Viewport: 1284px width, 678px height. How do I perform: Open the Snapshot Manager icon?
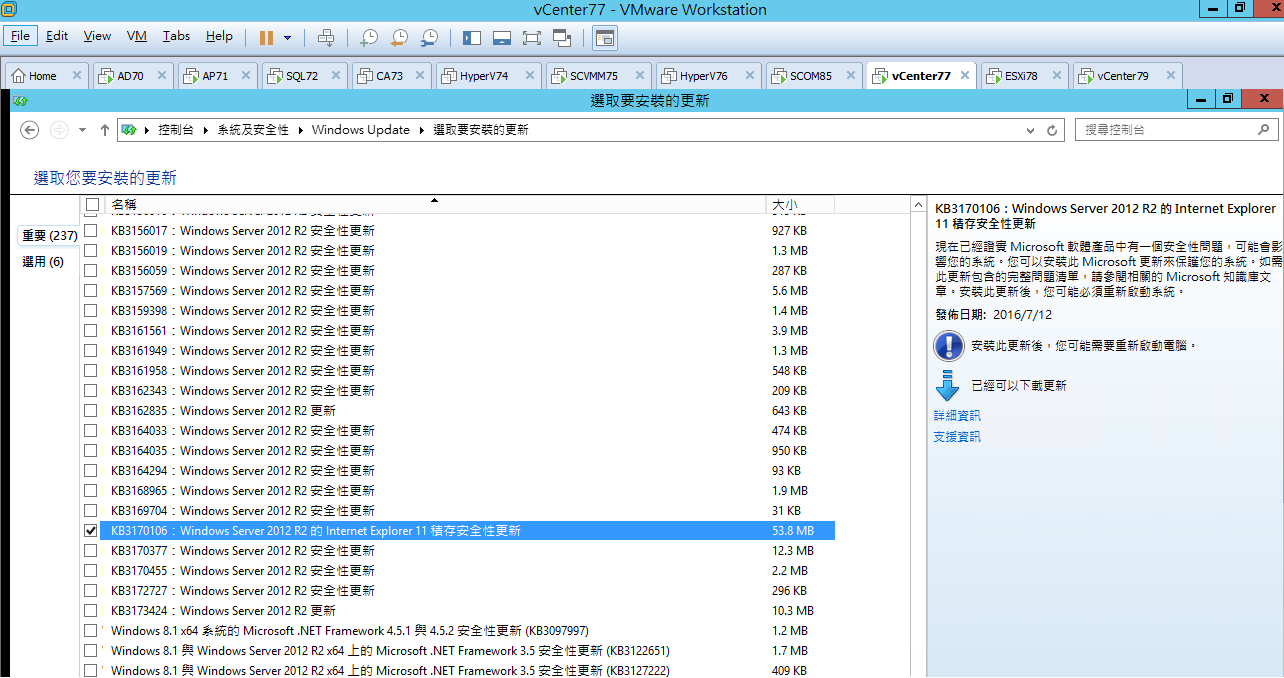[429, 37]
